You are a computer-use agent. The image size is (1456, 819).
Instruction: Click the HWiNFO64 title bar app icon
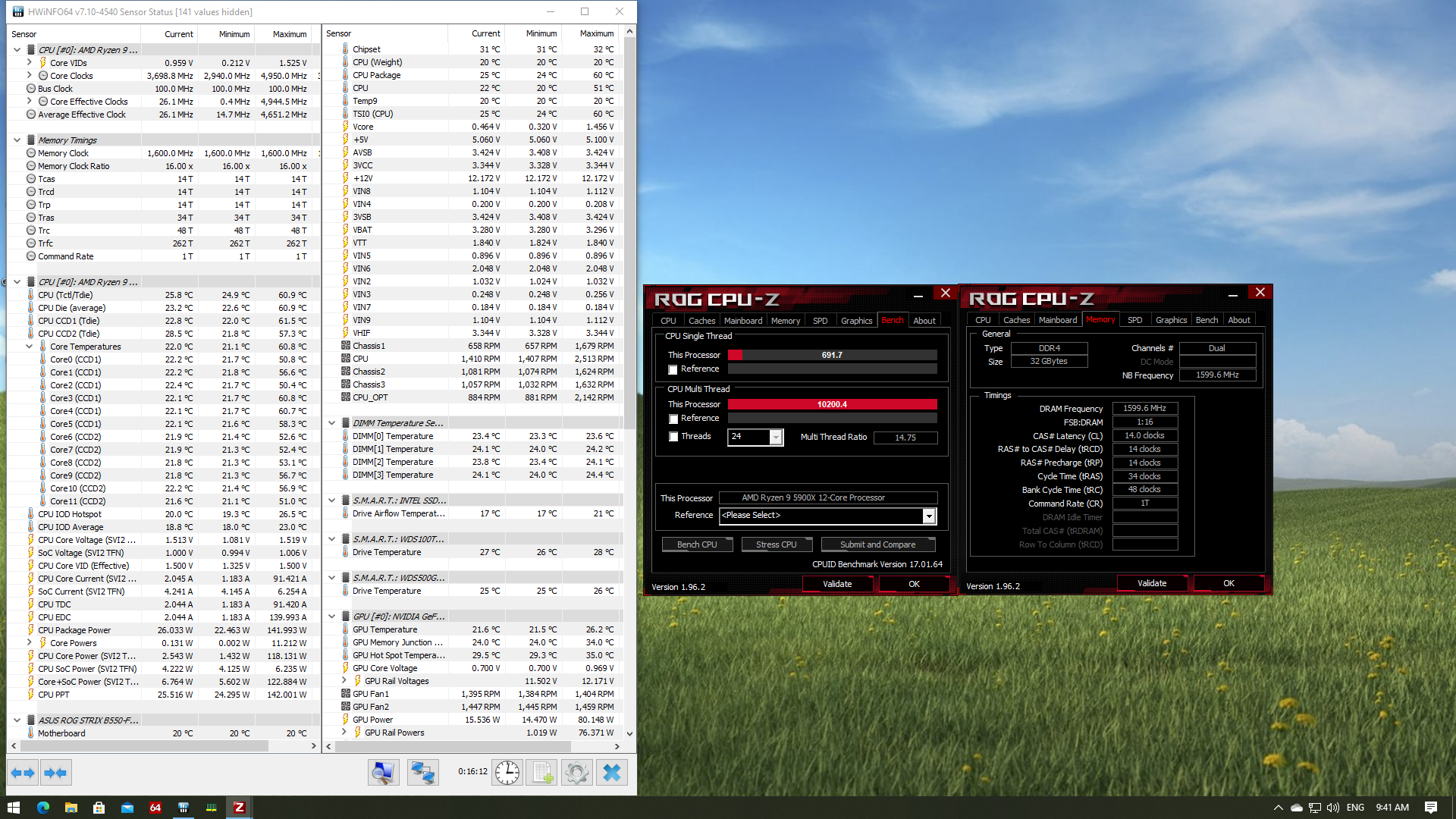(18, 11)
